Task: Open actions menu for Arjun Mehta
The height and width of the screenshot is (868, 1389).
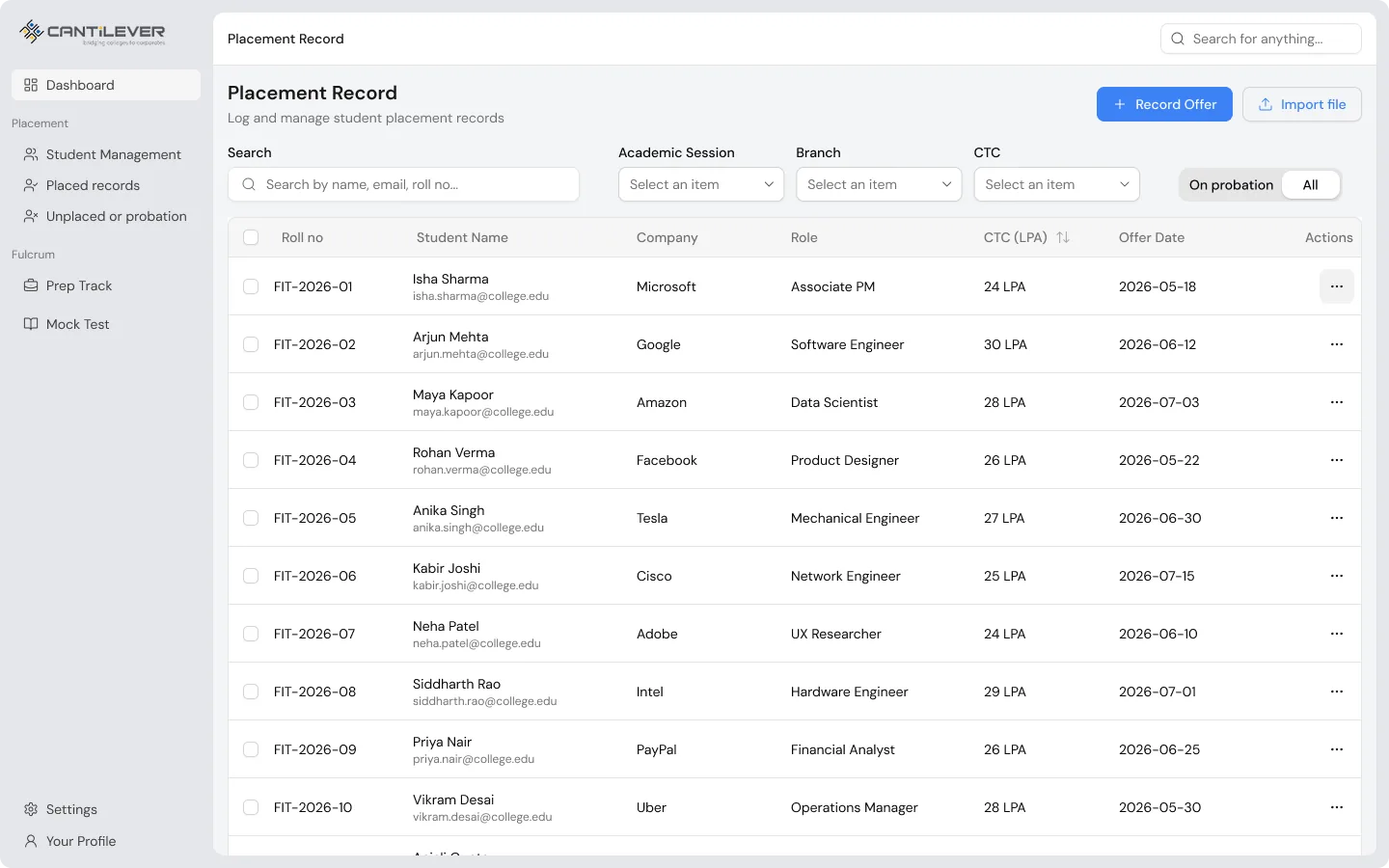Action: pyautogui.click(x=1337, y=344)
